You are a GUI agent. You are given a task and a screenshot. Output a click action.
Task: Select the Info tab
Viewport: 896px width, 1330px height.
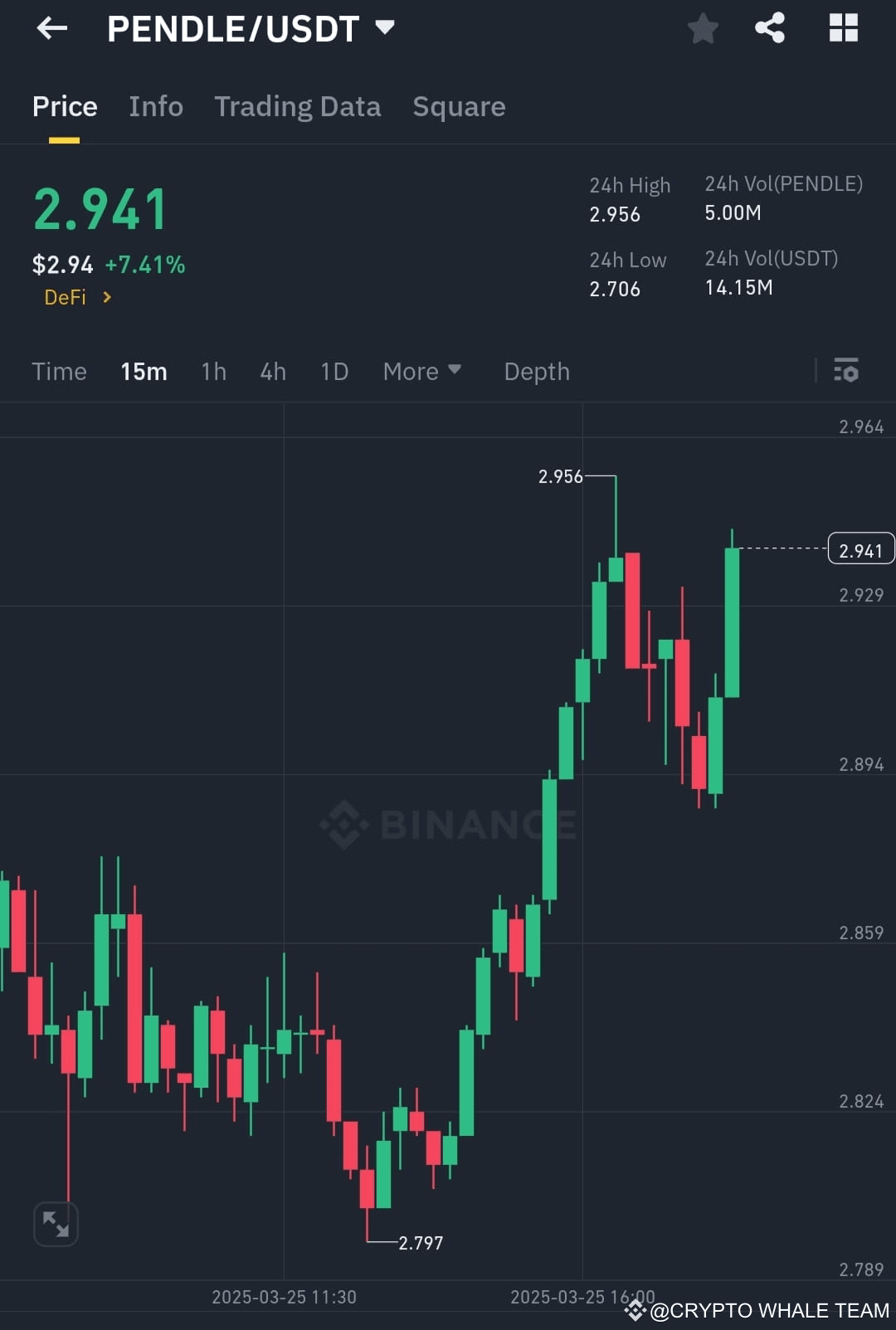click(x=155, y=106)
